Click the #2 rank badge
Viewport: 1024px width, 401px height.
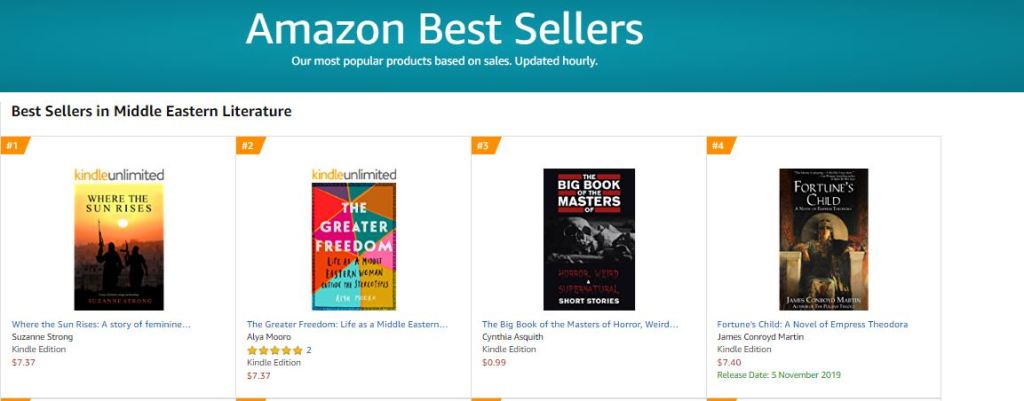tap(249, 146)
